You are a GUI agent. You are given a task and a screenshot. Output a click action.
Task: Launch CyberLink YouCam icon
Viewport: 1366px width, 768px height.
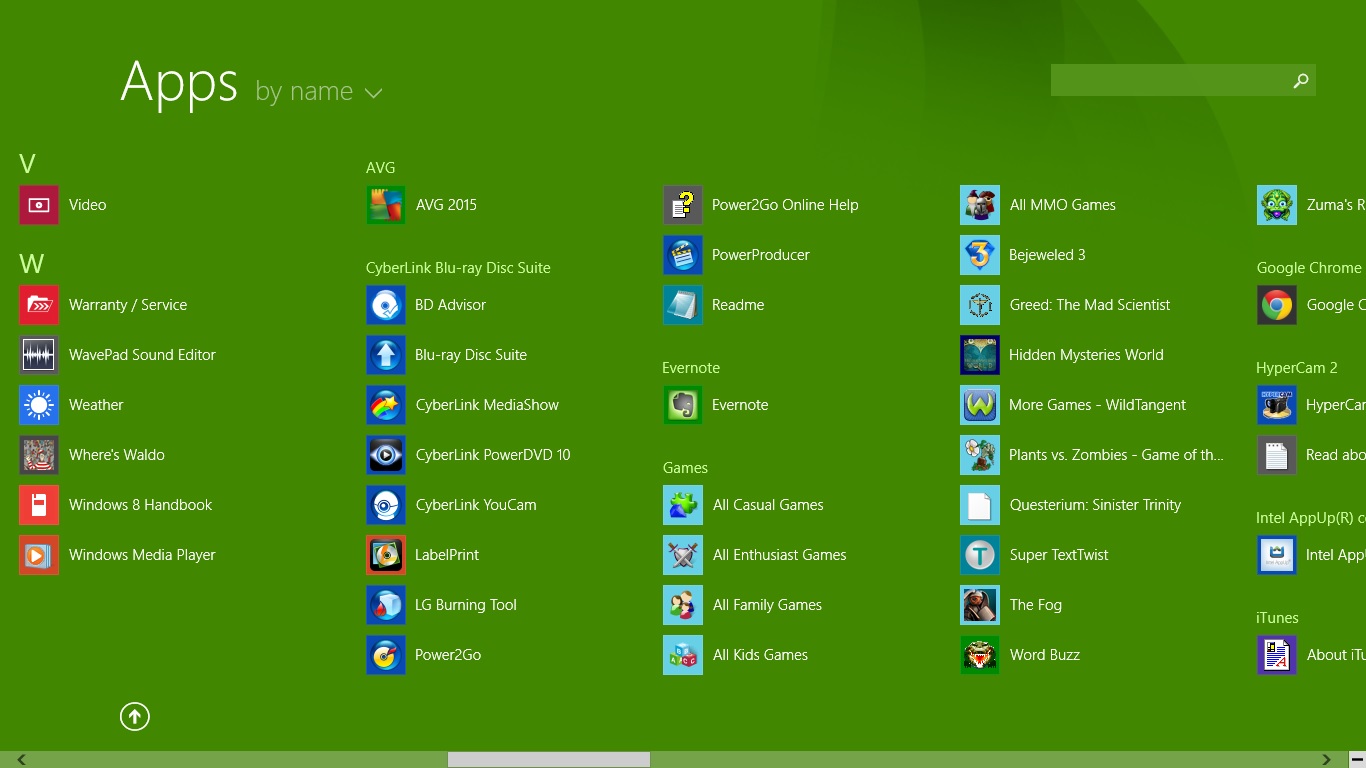(x=386, y=505)
